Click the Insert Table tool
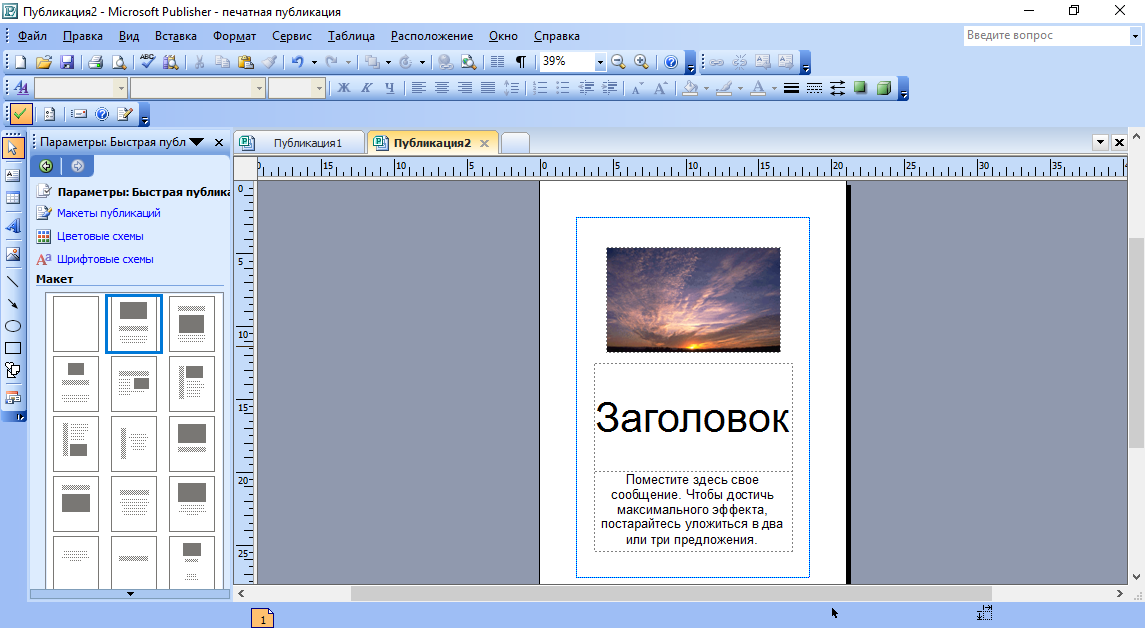The width and height of the screenshot is (1145, 628). [13, 198]
